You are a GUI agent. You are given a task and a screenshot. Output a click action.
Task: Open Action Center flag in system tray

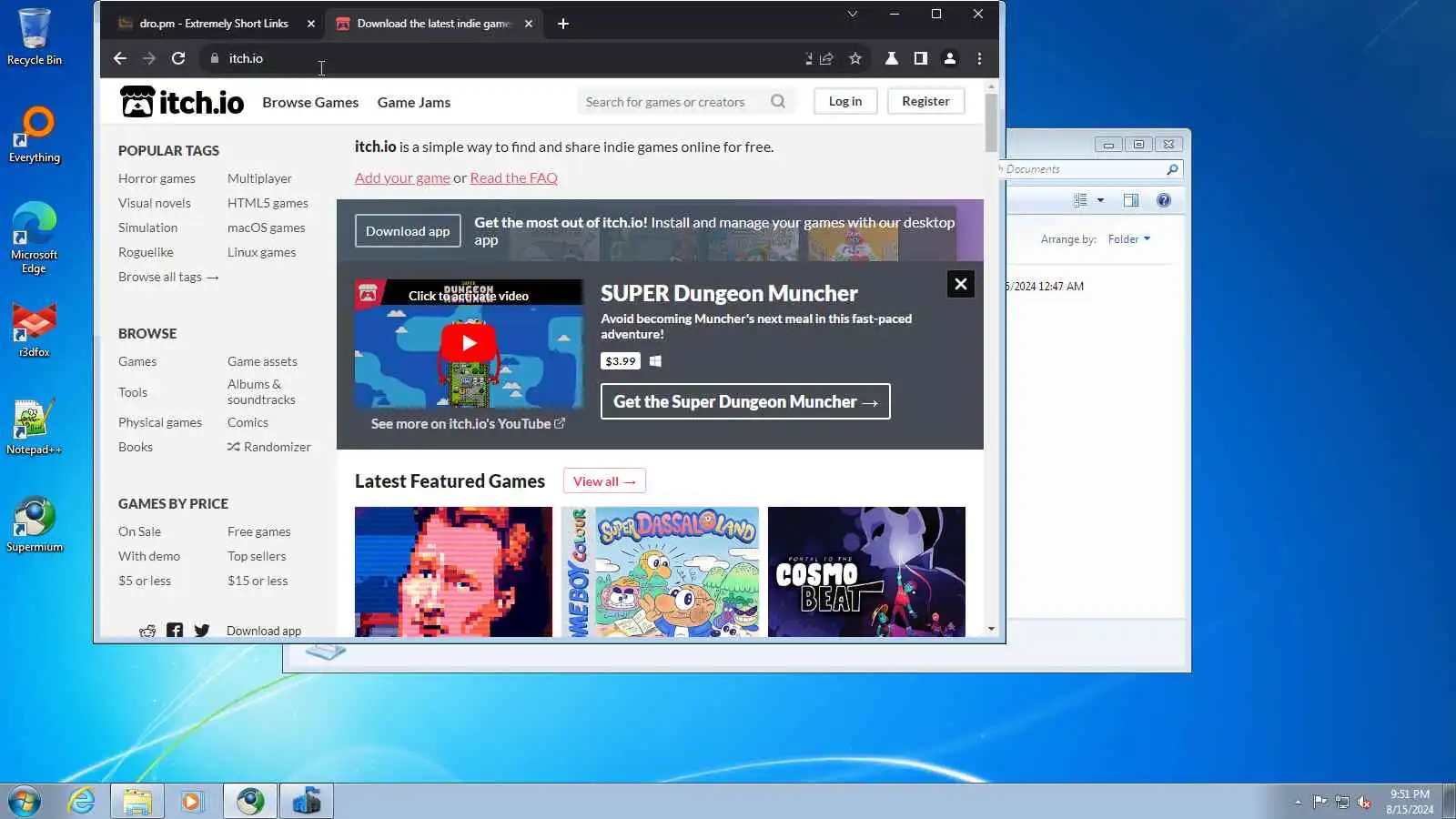coord(1319,802)
